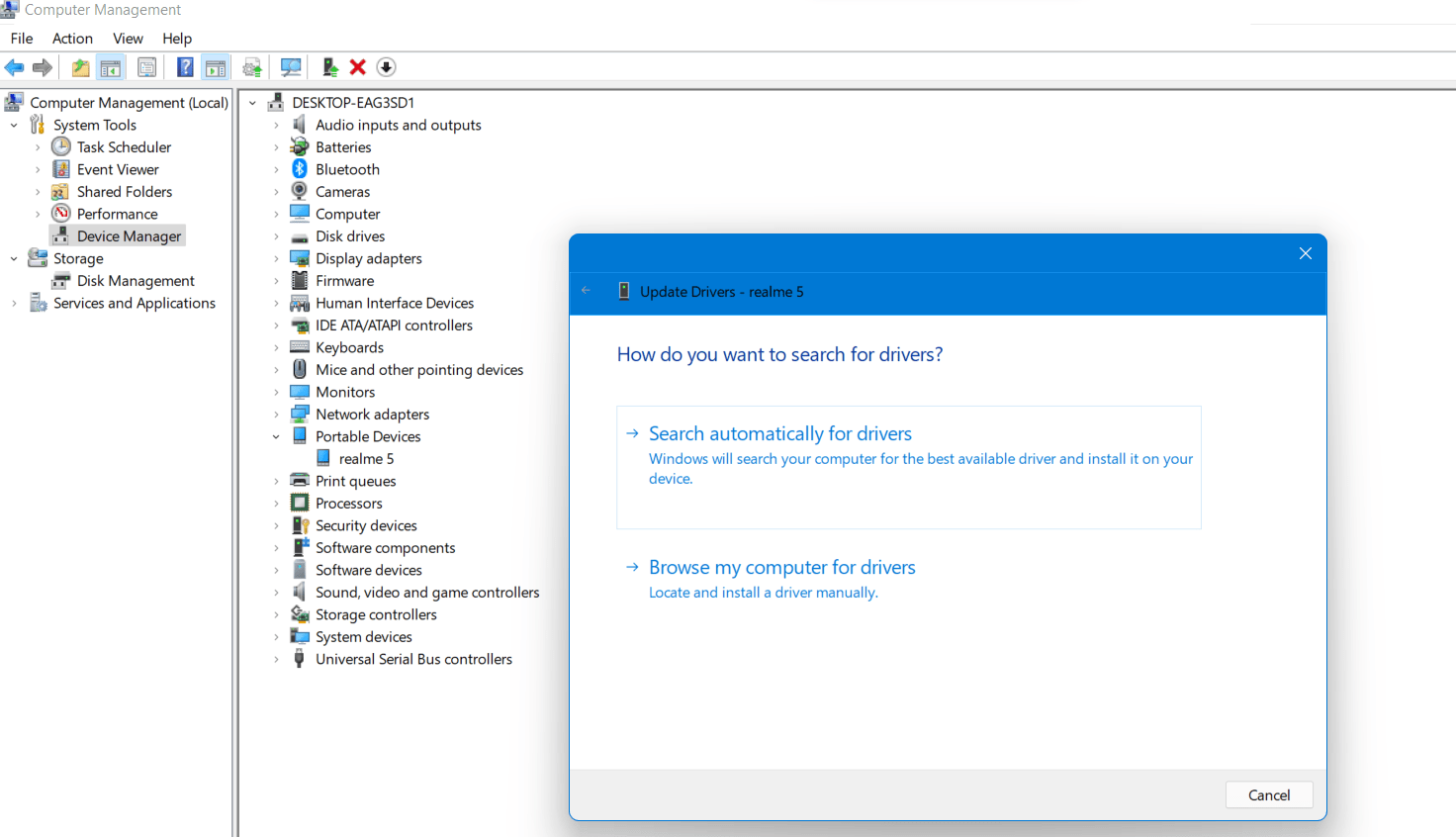This screenshot has height=837, width=1456.
Task: Expand the Task Scheduler node
Action: pyautogui.click(x=38, y=147)
